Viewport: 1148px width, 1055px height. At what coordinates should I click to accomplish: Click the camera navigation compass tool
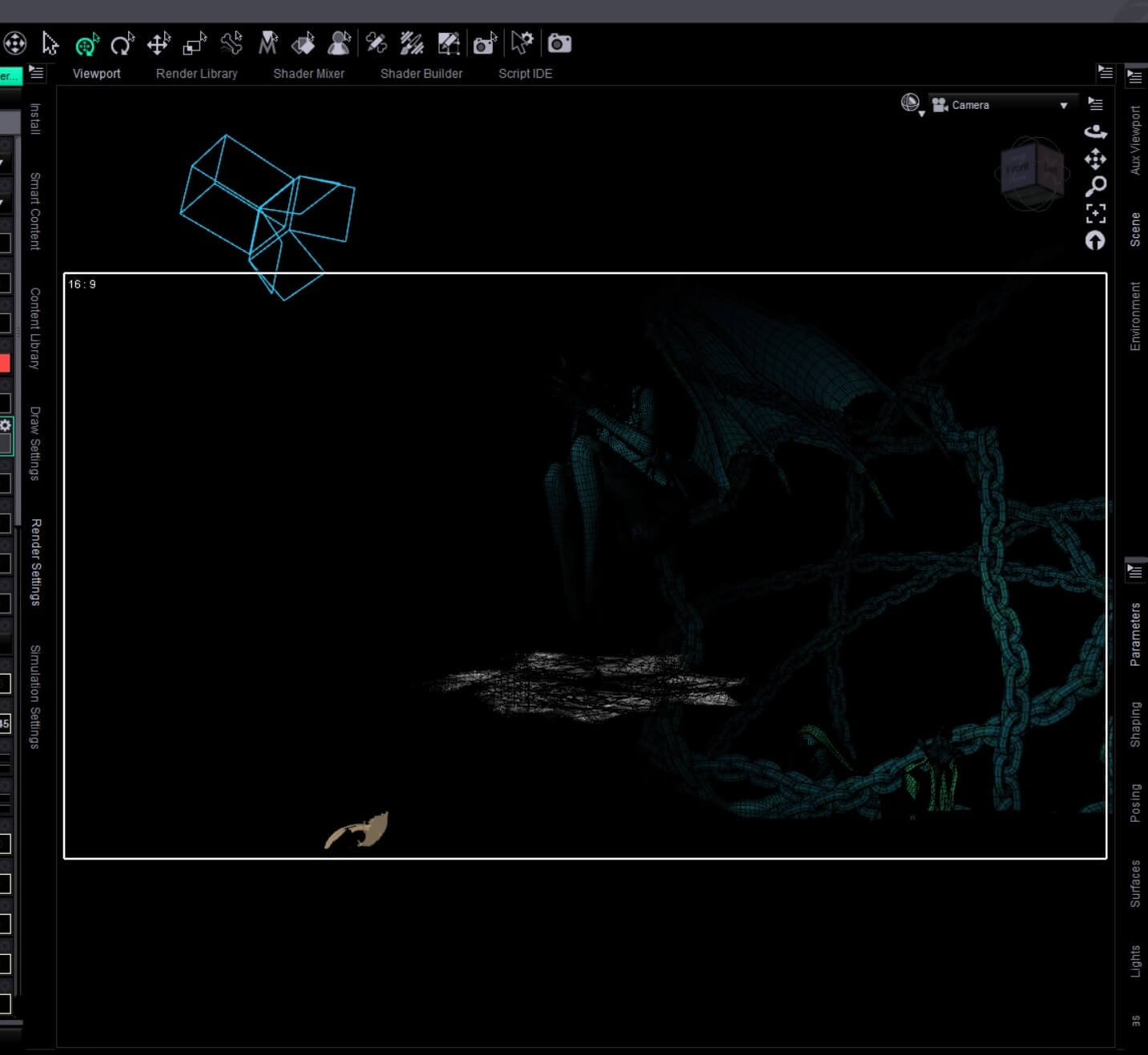14,43
